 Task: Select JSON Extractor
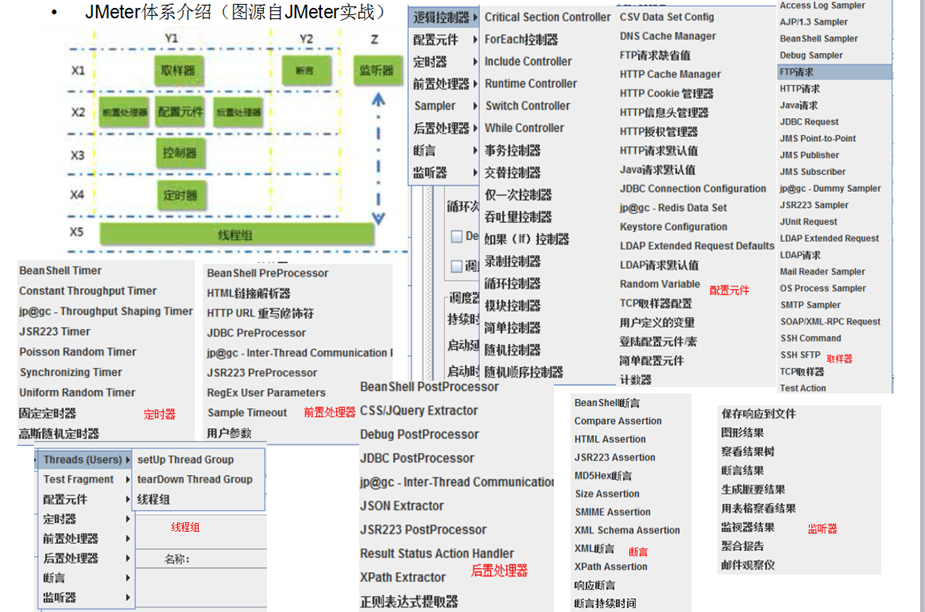(402, 506)
